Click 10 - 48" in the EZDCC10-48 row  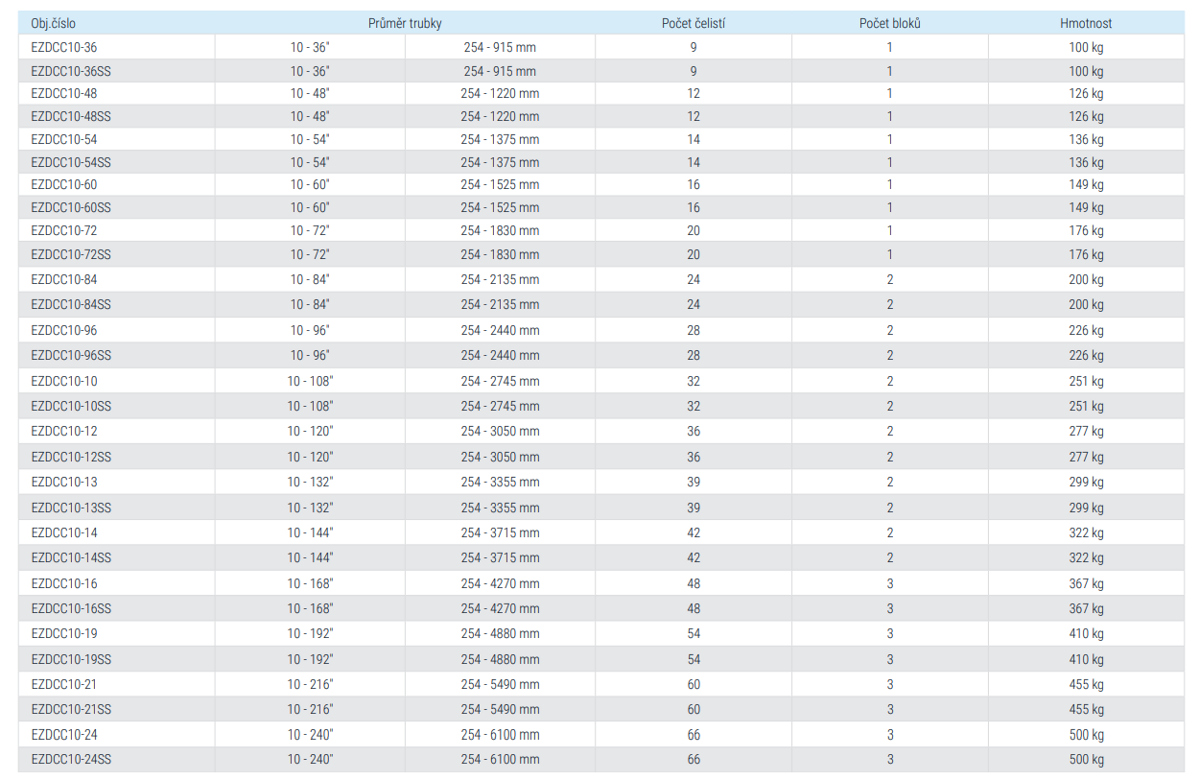[x=310, y=93]
